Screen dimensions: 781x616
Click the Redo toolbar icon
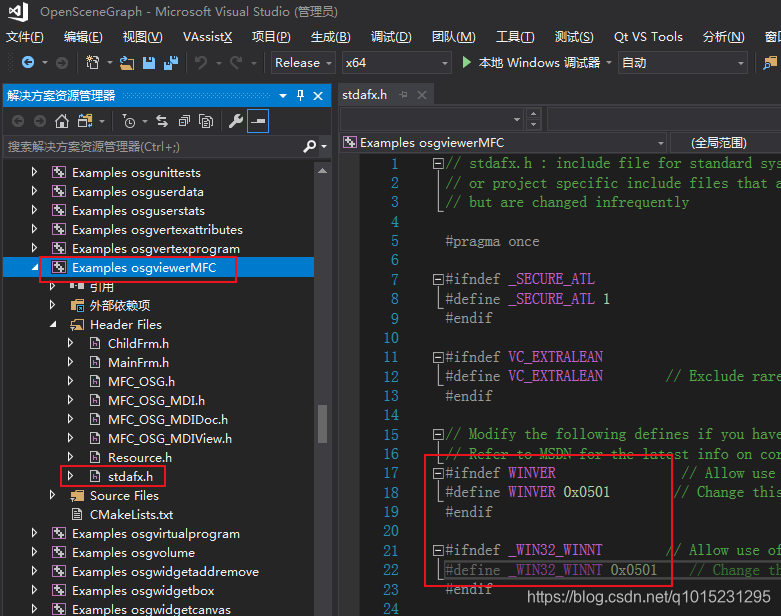click(x=236, y=63)
